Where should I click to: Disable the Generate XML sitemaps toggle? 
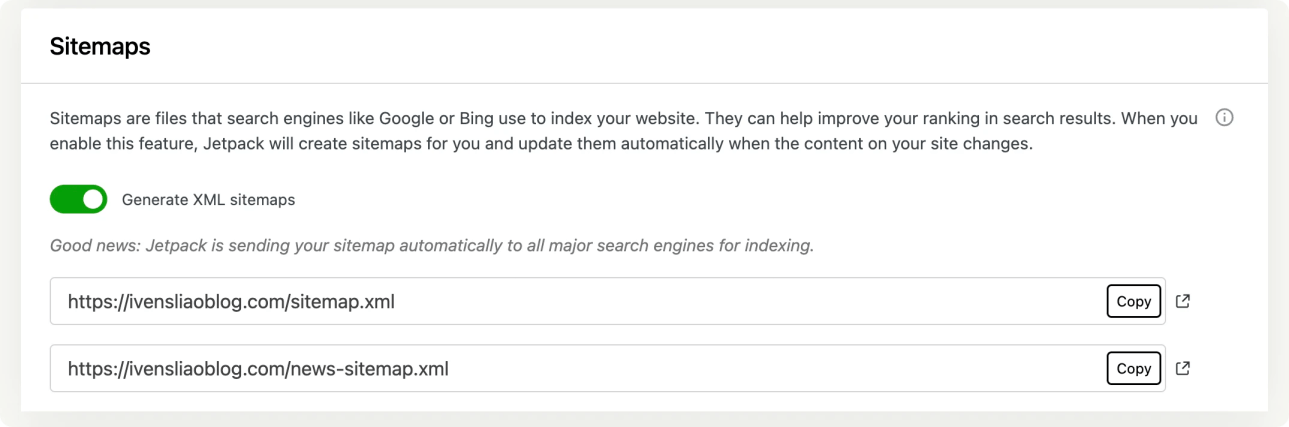[x=78, y=200]
